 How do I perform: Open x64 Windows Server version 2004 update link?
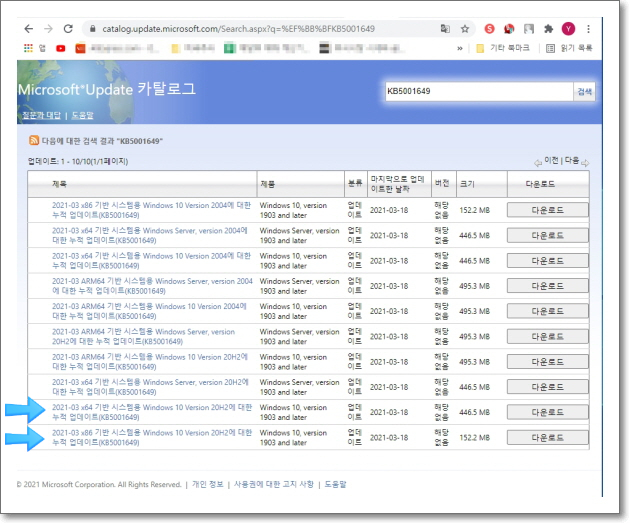[149, 235]
